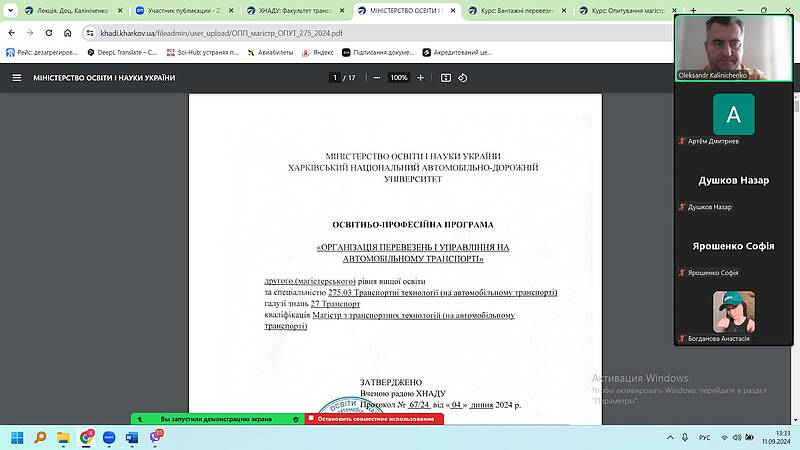View site information icon in address bar
The width and height of the screenshot is (800, 450).
coord(90,33)
